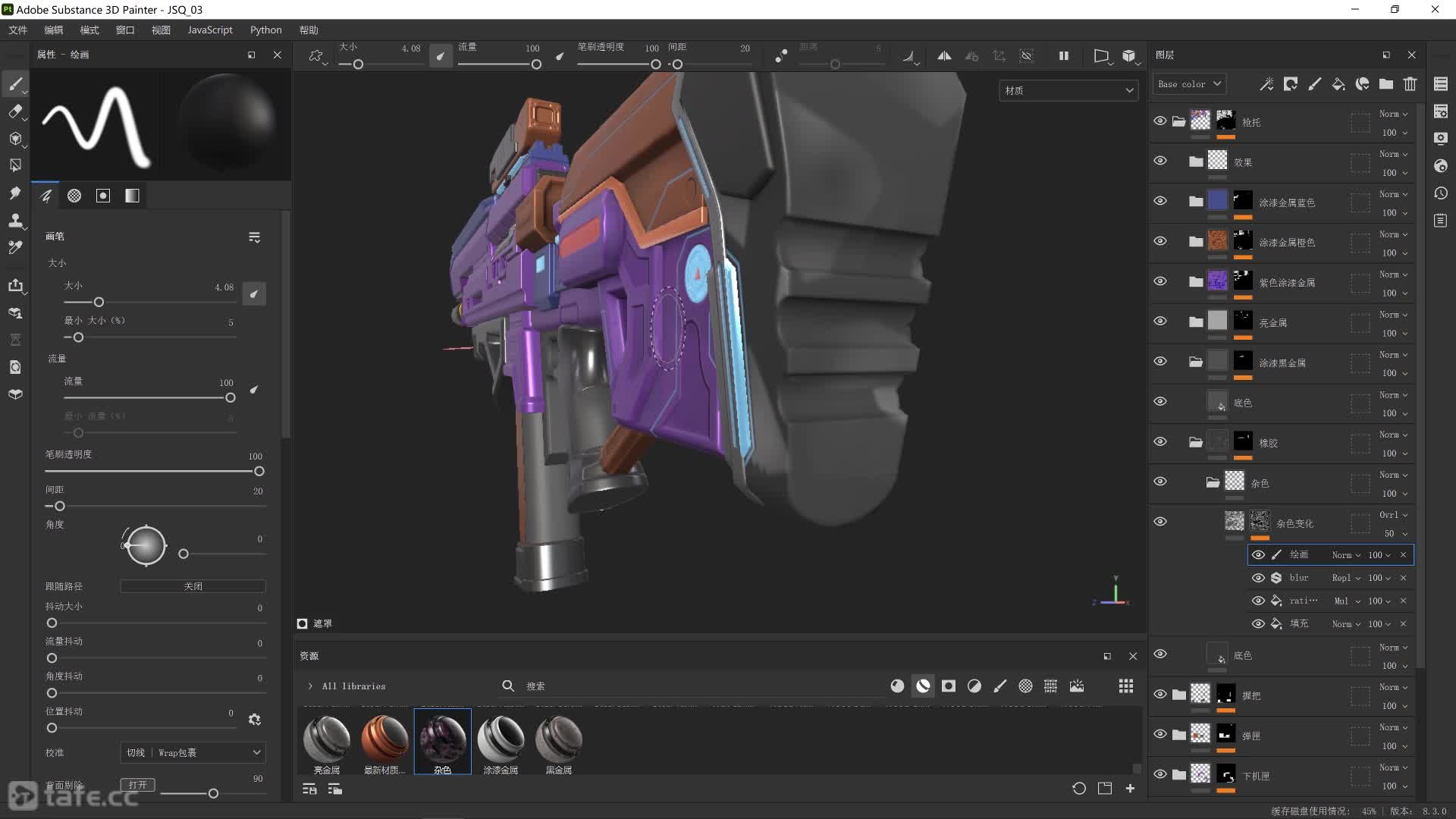Toggle symmetry in the top toolbar
Viewport: 1456px width, 819px height.
click(944, 55)
